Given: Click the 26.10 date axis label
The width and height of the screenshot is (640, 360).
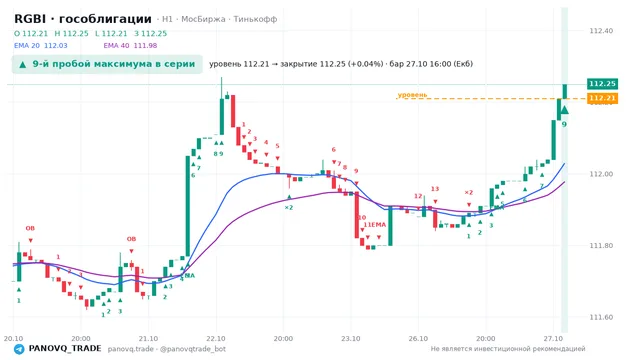Looking at the screenshot, I should (418, 338).
